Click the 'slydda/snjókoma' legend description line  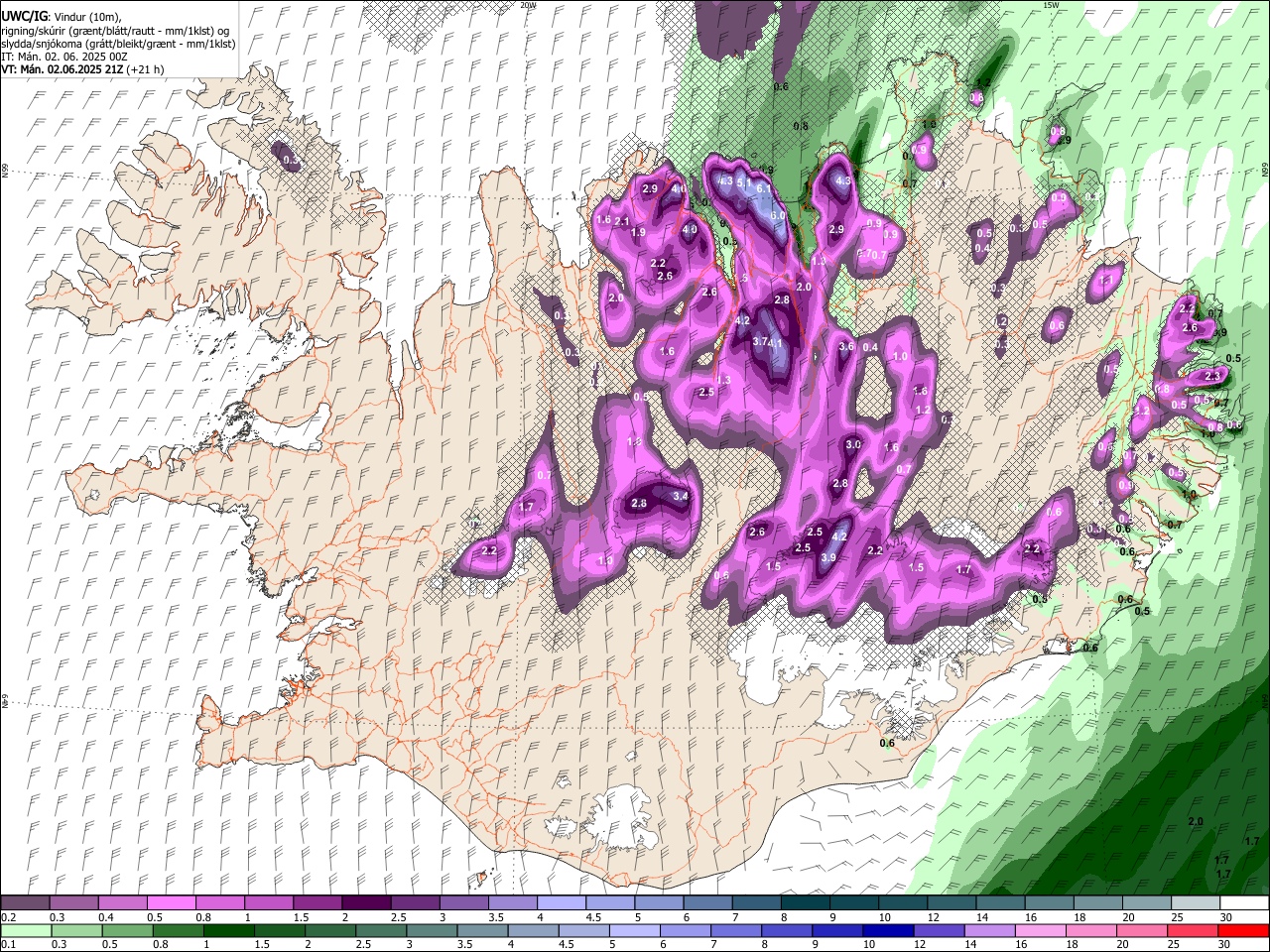118,44
